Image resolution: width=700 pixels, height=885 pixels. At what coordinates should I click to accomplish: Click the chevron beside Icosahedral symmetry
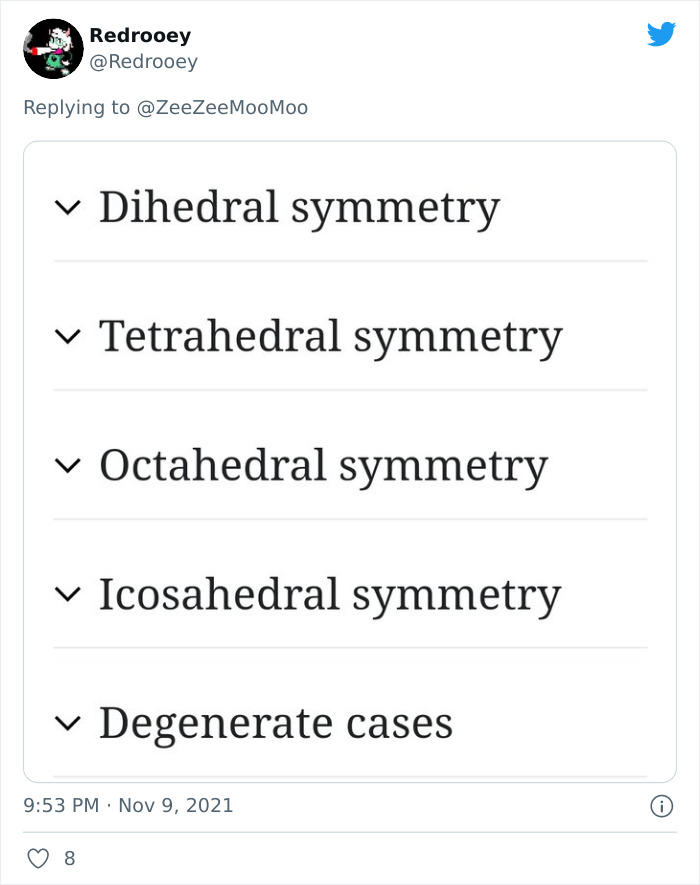click(68, 595)
